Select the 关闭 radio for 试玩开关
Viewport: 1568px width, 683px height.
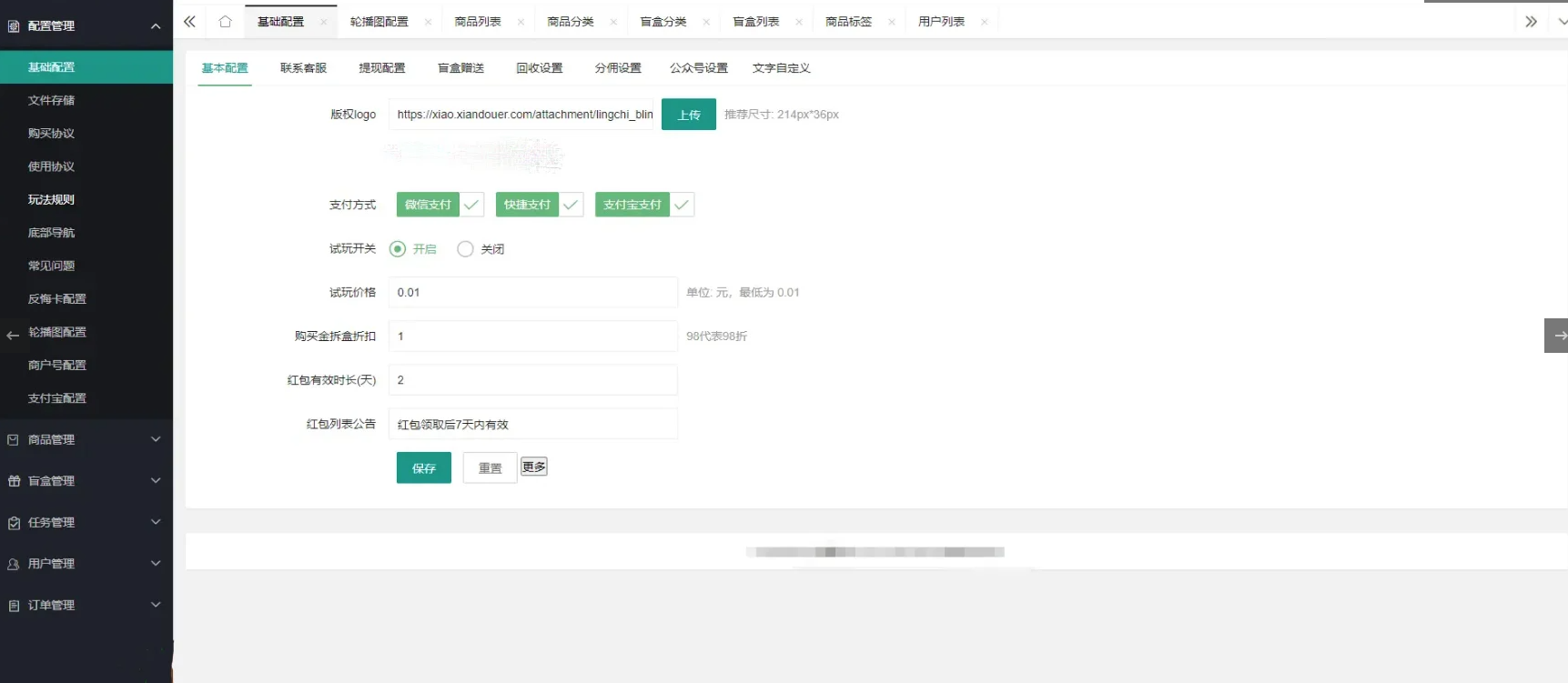pyautogui.click(x=465, y=249)
